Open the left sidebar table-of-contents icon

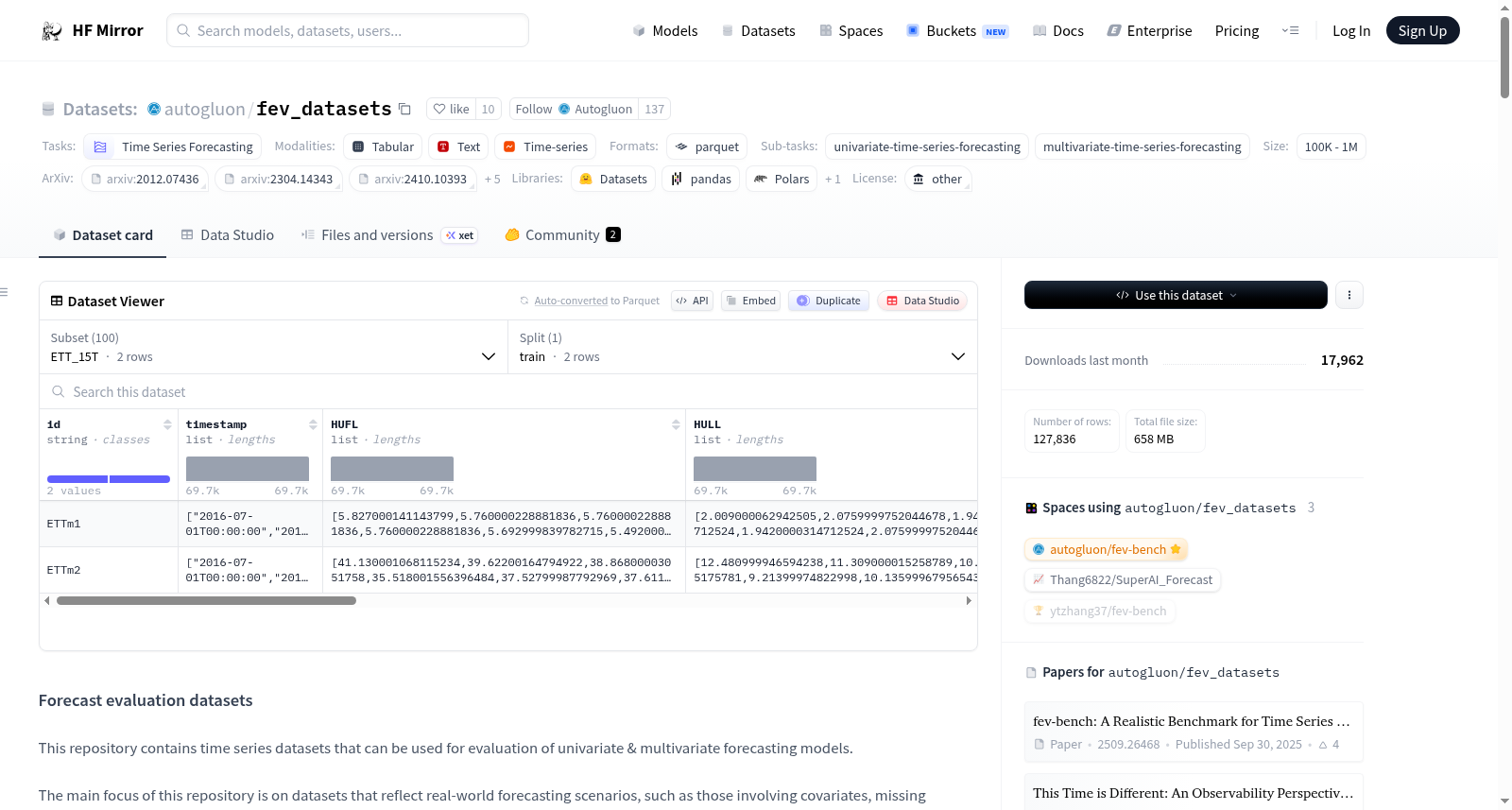[x=5, y=292]
